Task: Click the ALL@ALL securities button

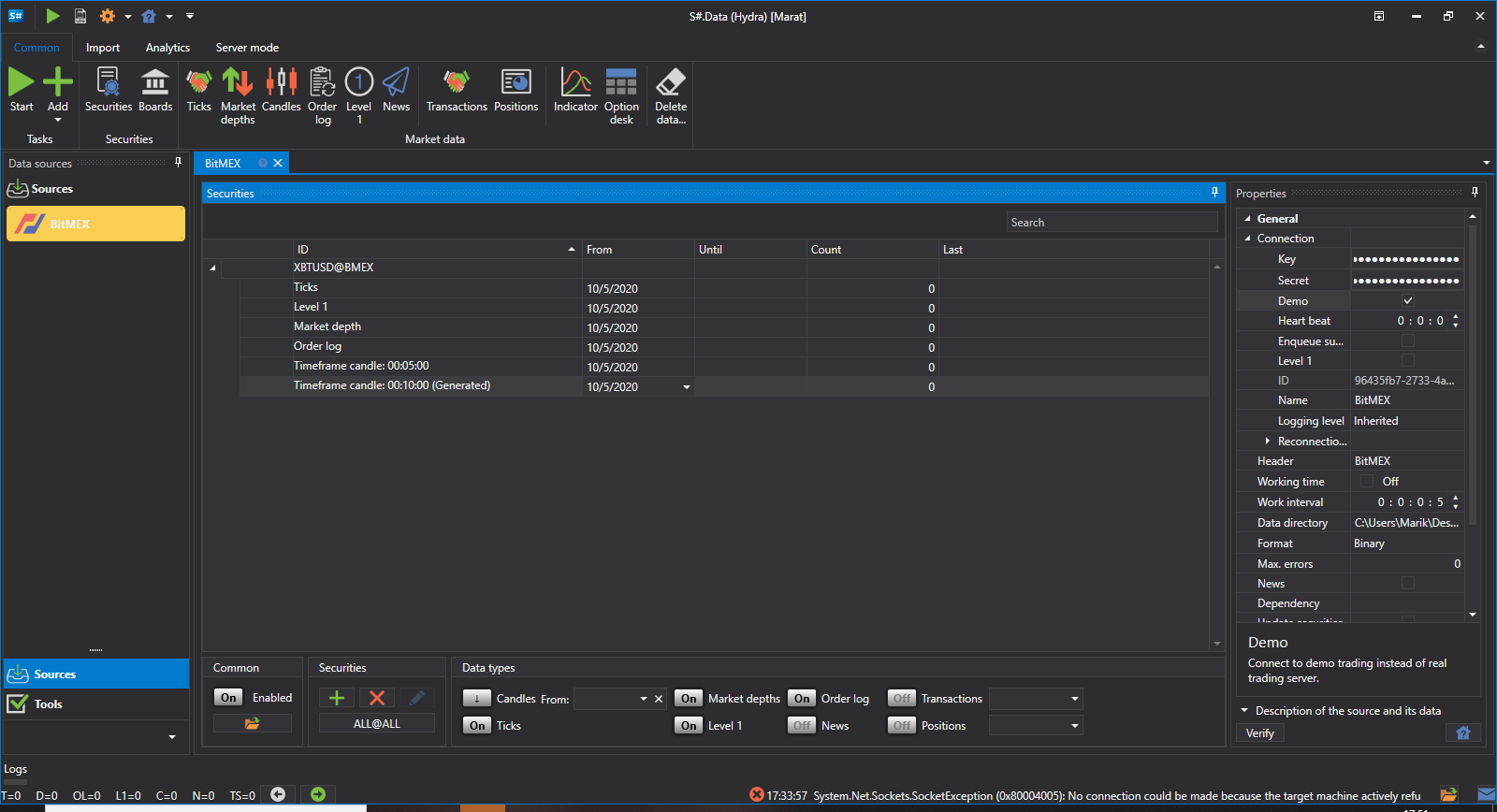Action: click(x=377, y=723)
